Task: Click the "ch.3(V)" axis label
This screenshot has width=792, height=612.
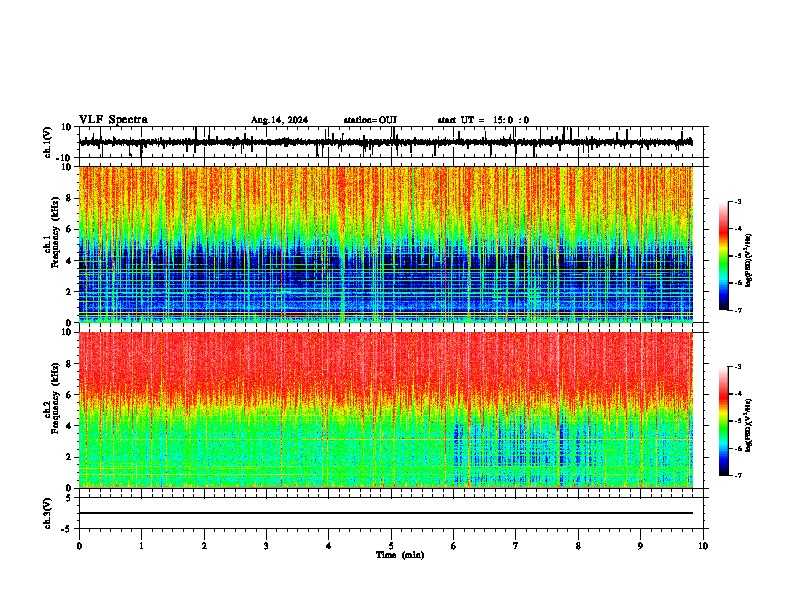Action: click(47, 514)
